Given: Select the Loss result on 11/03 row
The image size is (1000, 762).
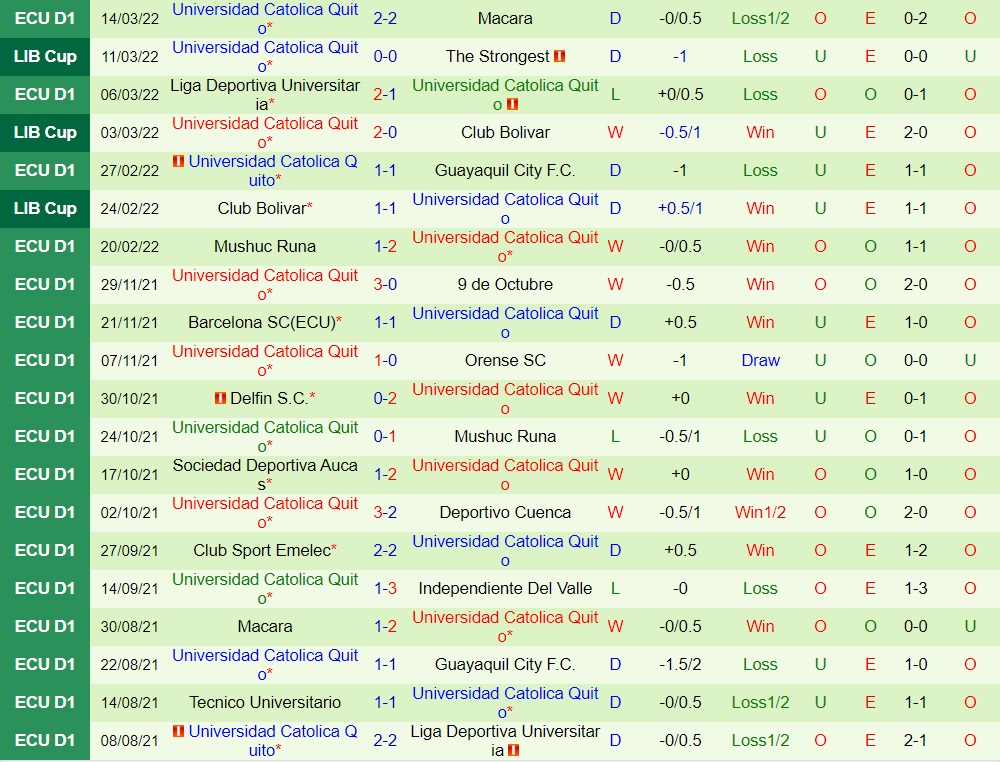Looking at the screenshot, I should click(760, 57).
